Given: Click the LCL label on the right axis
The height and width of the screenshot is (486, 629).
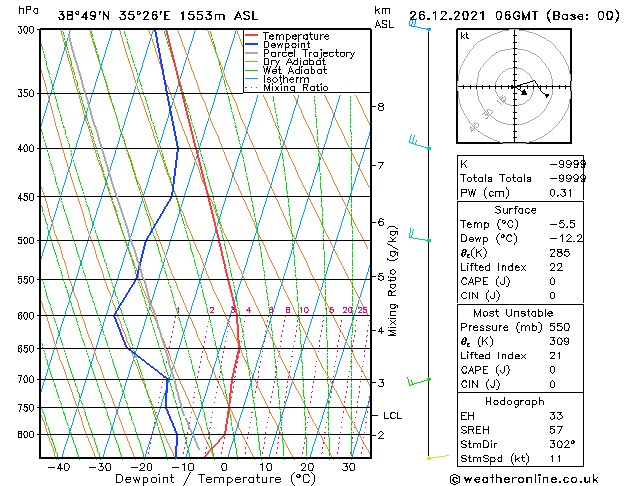Looking at the screenshot, I should pos(392,415).
